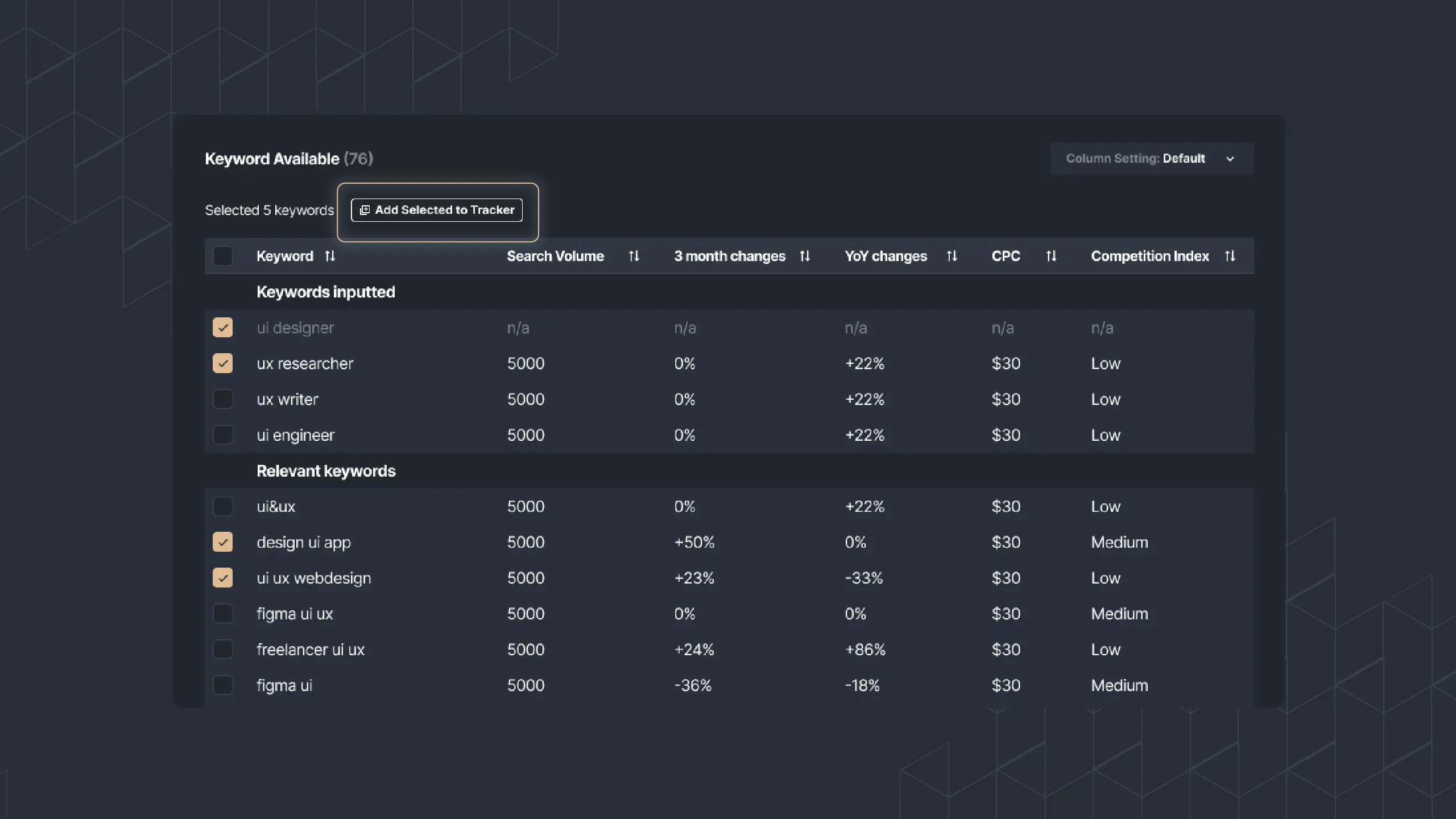Click -33% YoY value for ui ux webdesign
This screenshot has height=819, width=1456.
(864, 578)
